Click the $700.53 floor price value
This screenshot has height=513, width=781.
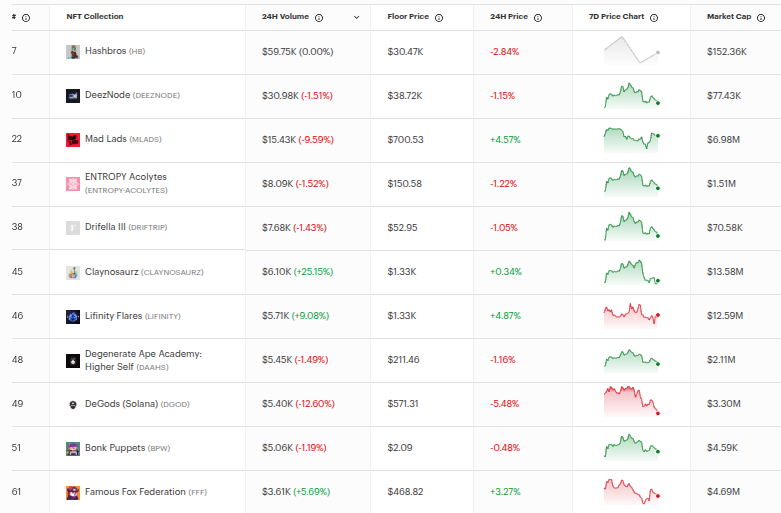pyautogui.click(x=405, y=140)
